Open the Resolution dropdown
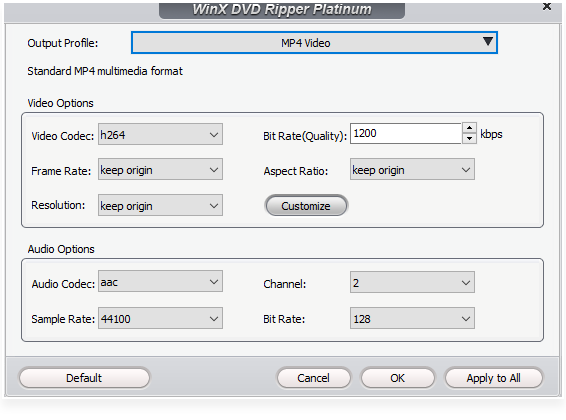The width and height of the screenshot is (566, 420). (160, 205)
